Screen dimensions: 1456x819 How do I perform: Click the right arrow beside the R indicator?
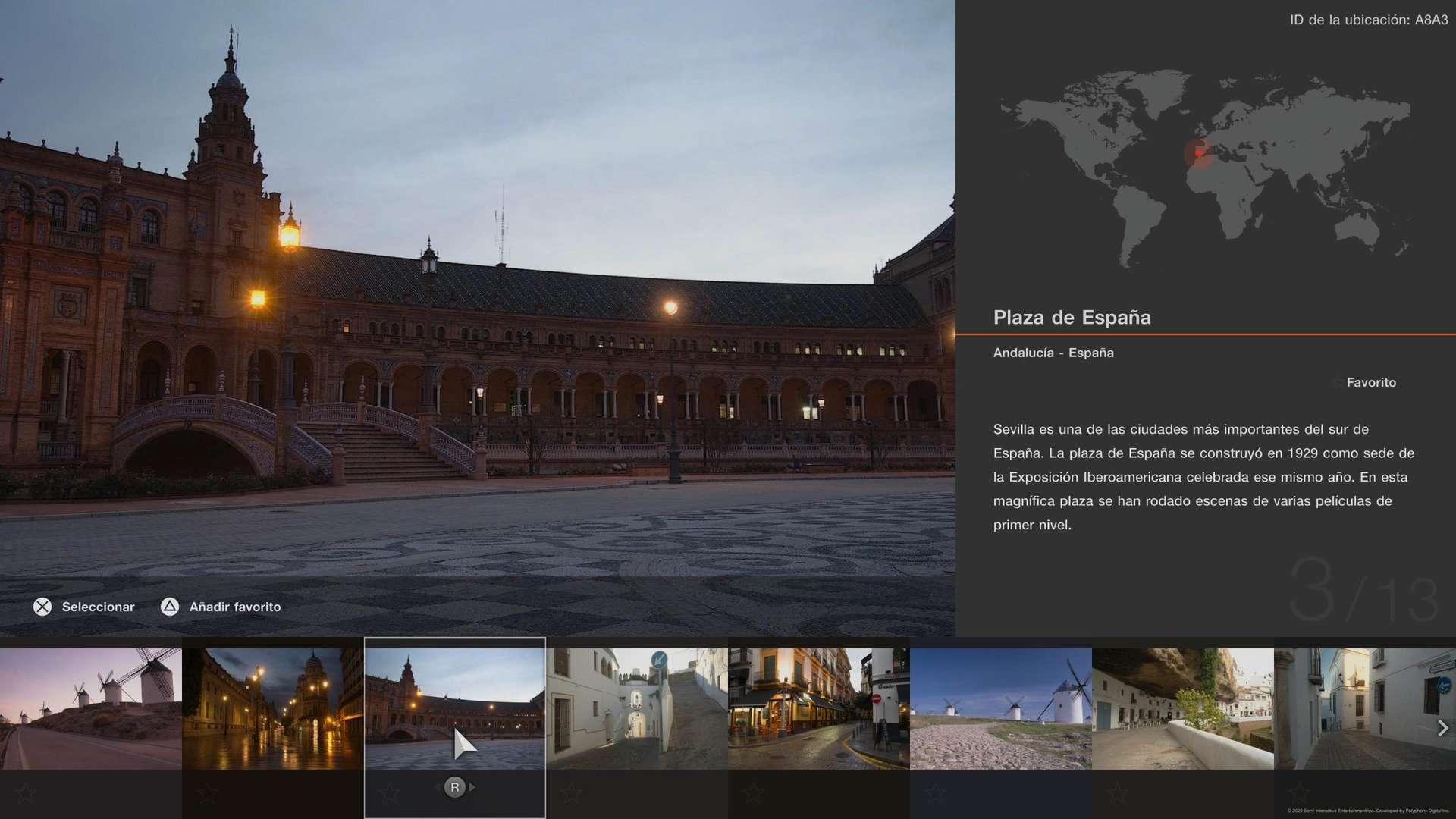click(x=472, y=787)
